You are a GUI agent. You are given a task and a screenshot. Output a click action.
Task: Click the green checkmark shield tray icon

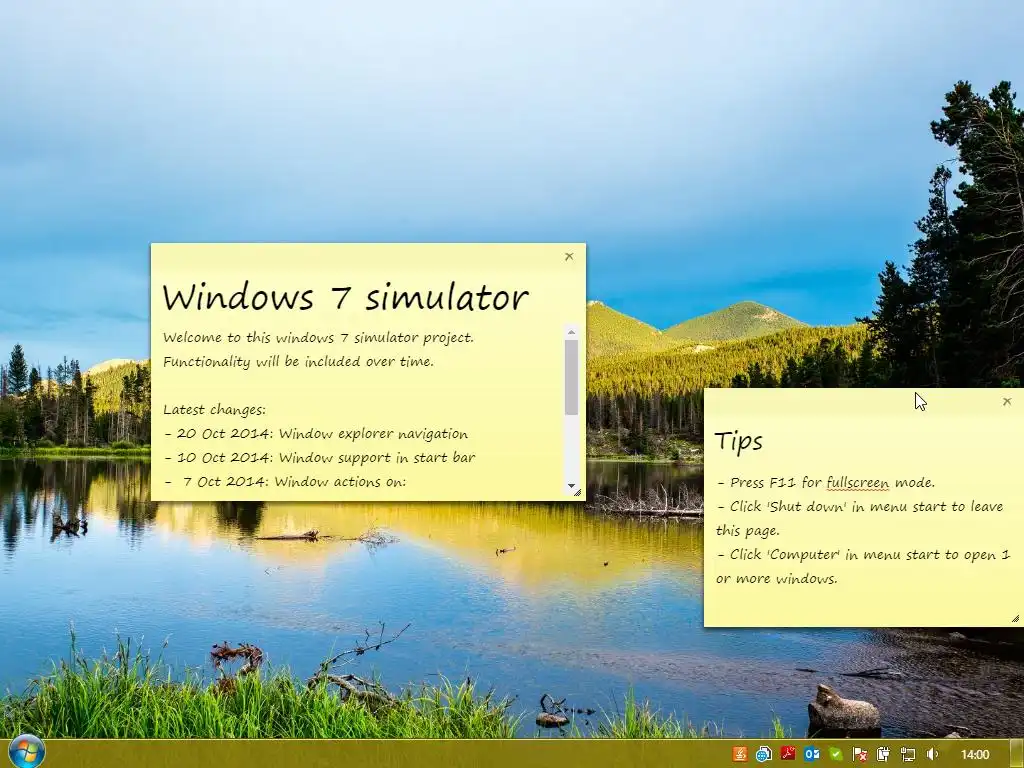pyautogui.click(x=836, y=754)
